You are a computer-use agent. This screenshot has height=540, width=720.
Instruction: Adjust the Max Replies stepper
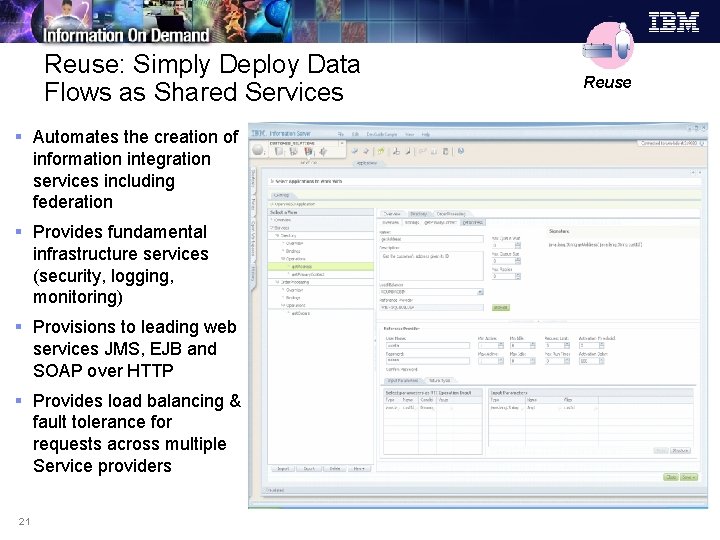tap(518, 276)
